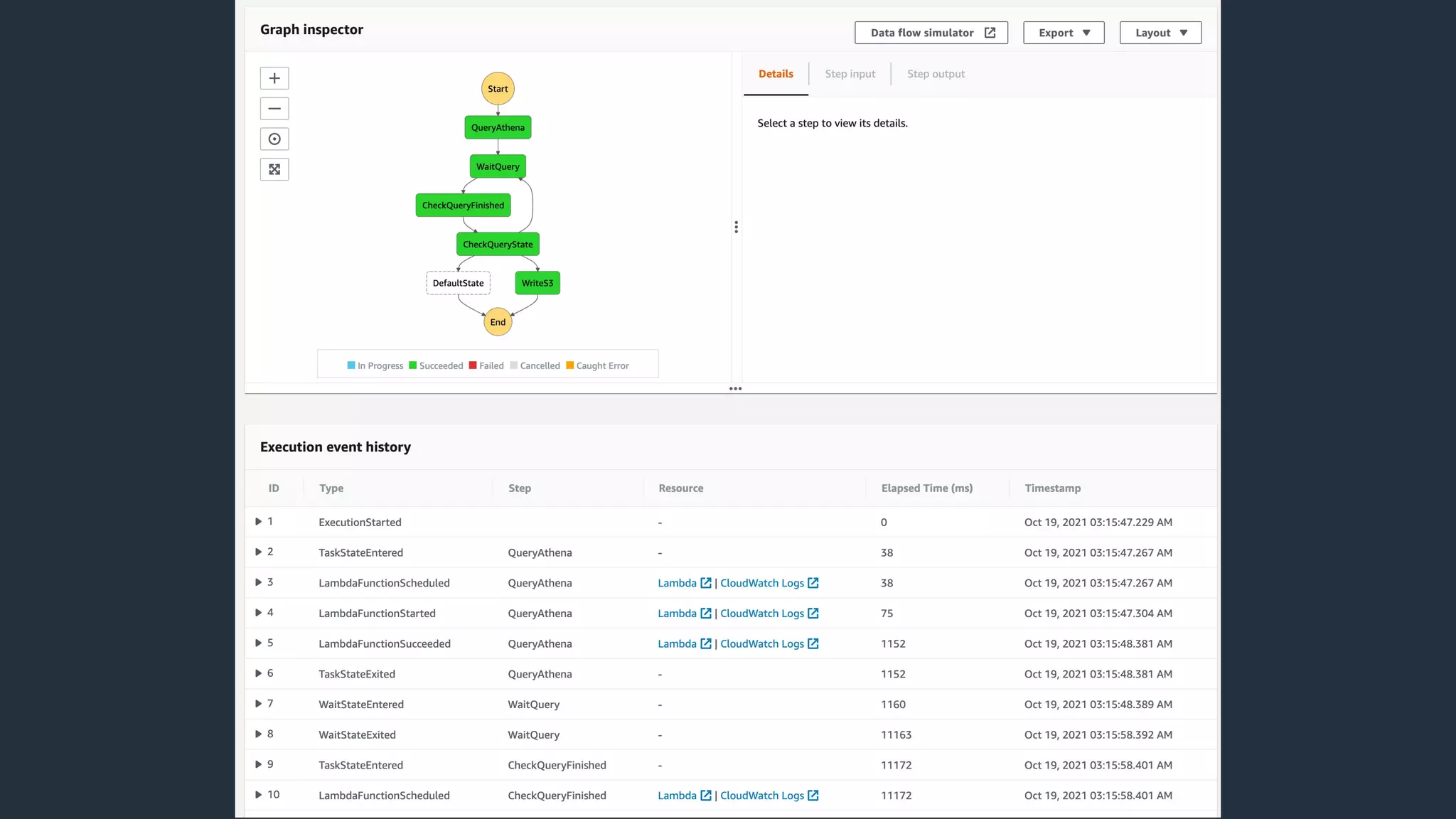Open the Layout dropdown menu
Screen dimensions: 1456x819
click(1160, 33)
